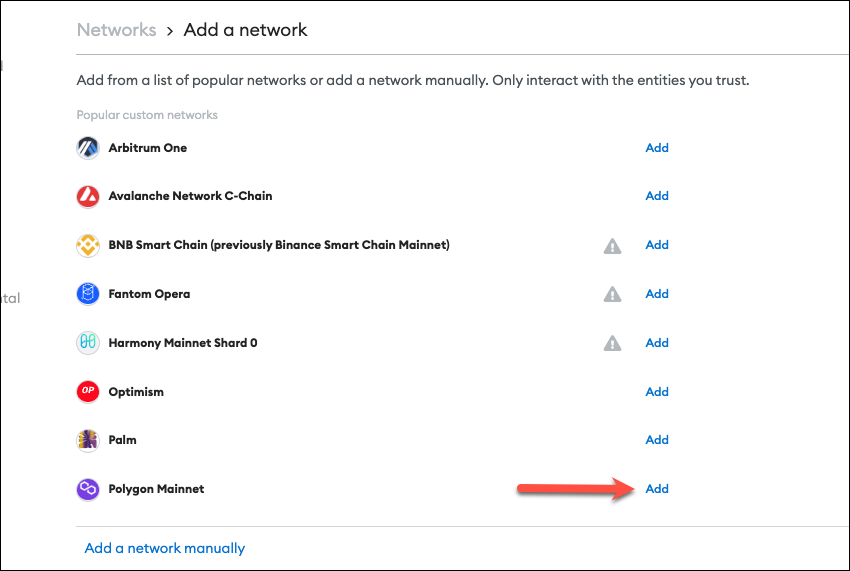Image resolution: width=850 pixels, height=571 pixels.
Task: Click the Popular custom networks heading
Action: click(x=147, y=115)
